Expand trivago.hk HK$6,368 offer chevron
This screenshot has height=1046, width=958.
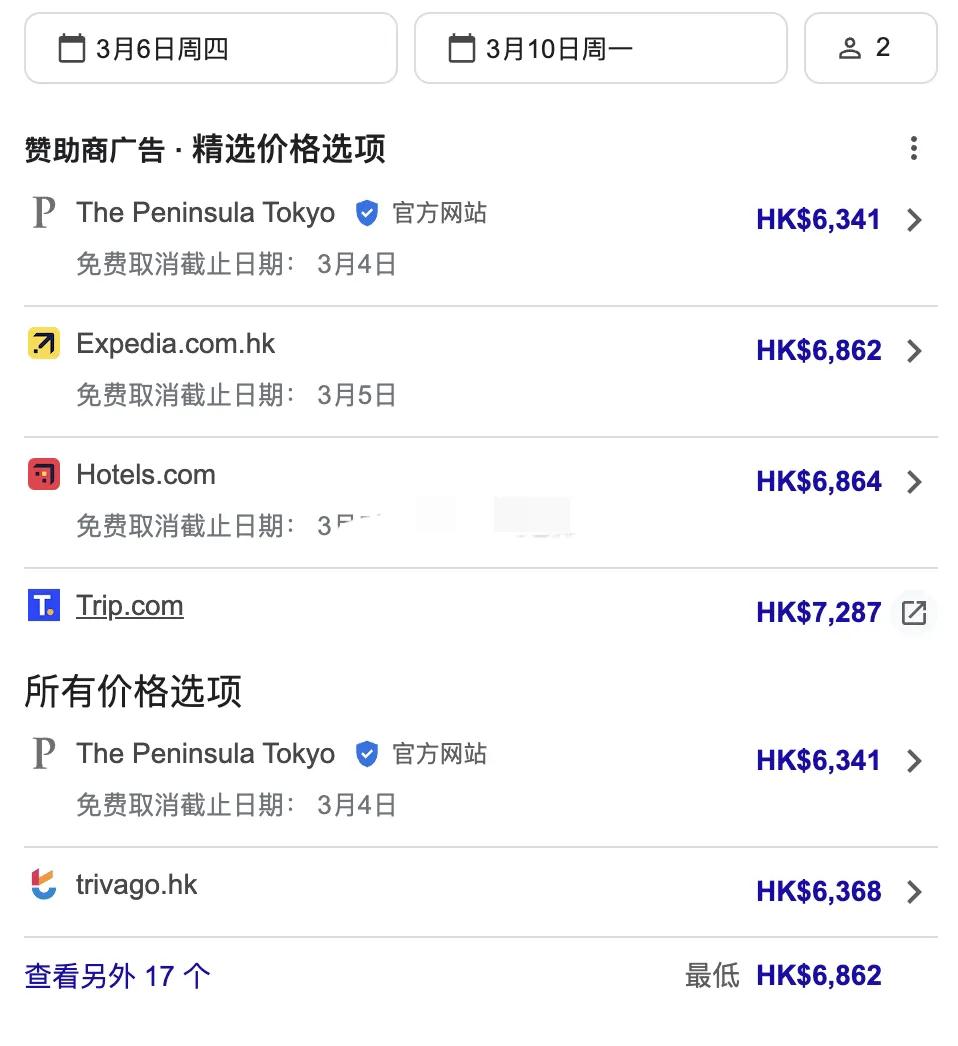click(x=914, y=892)
